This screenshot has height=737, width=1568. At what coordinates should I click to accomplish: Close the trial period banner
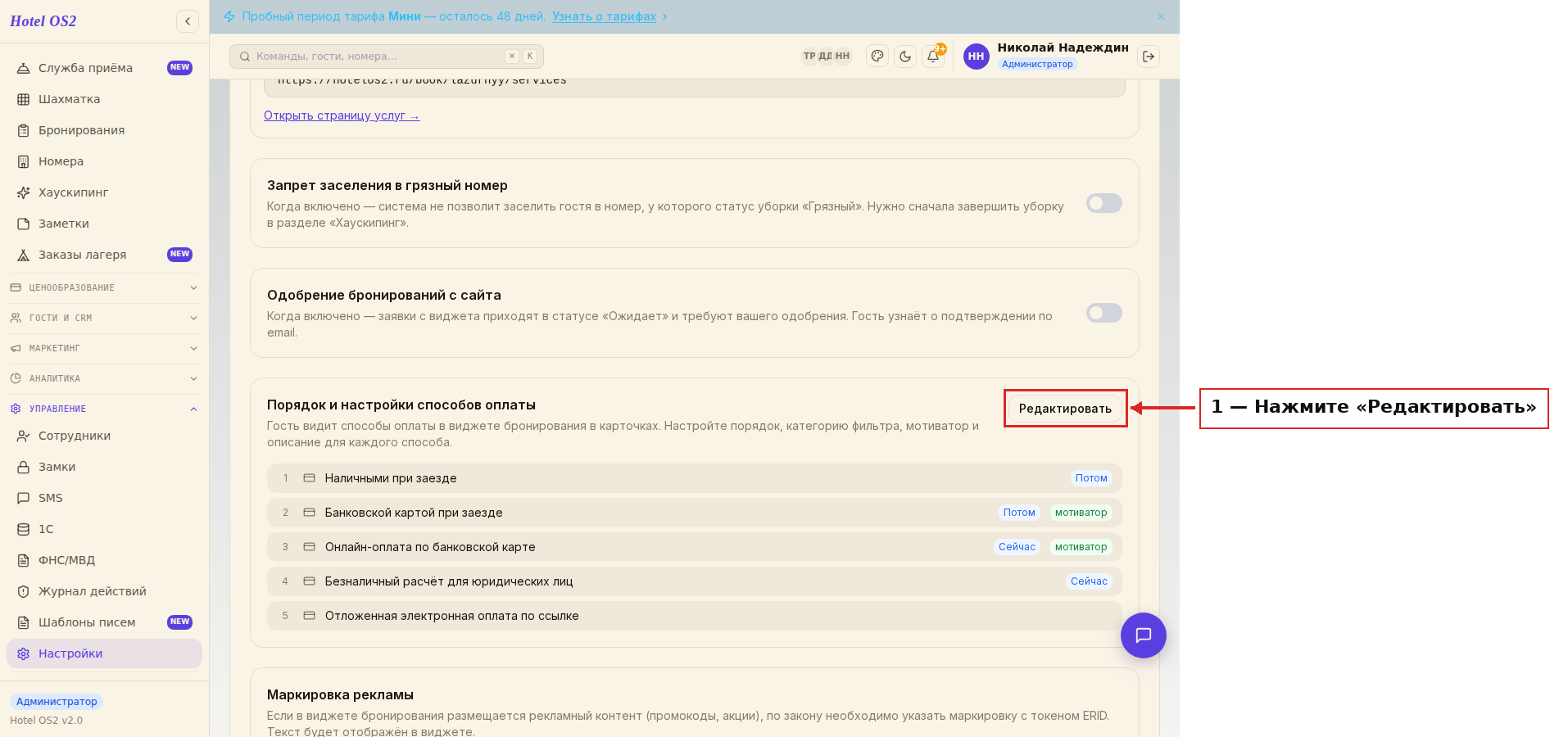click(x=1161, y=16)
